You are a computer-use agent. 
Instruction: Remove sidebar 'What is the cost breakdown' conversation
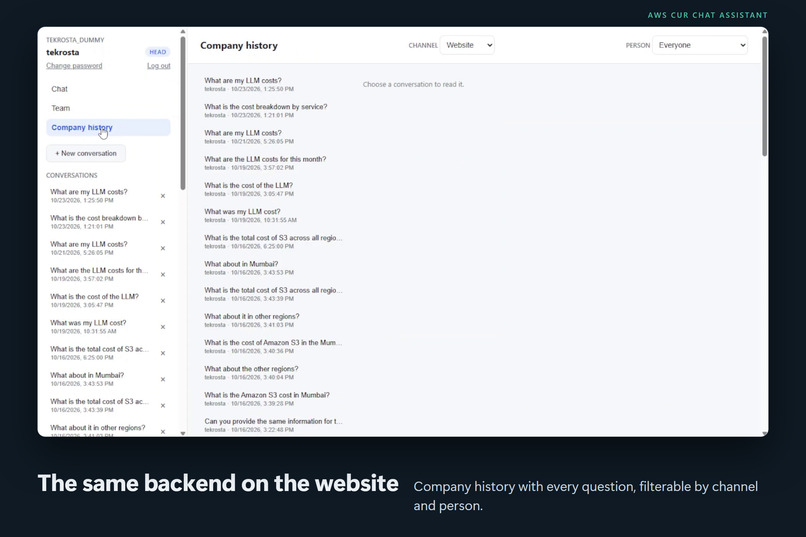point(162,222)
